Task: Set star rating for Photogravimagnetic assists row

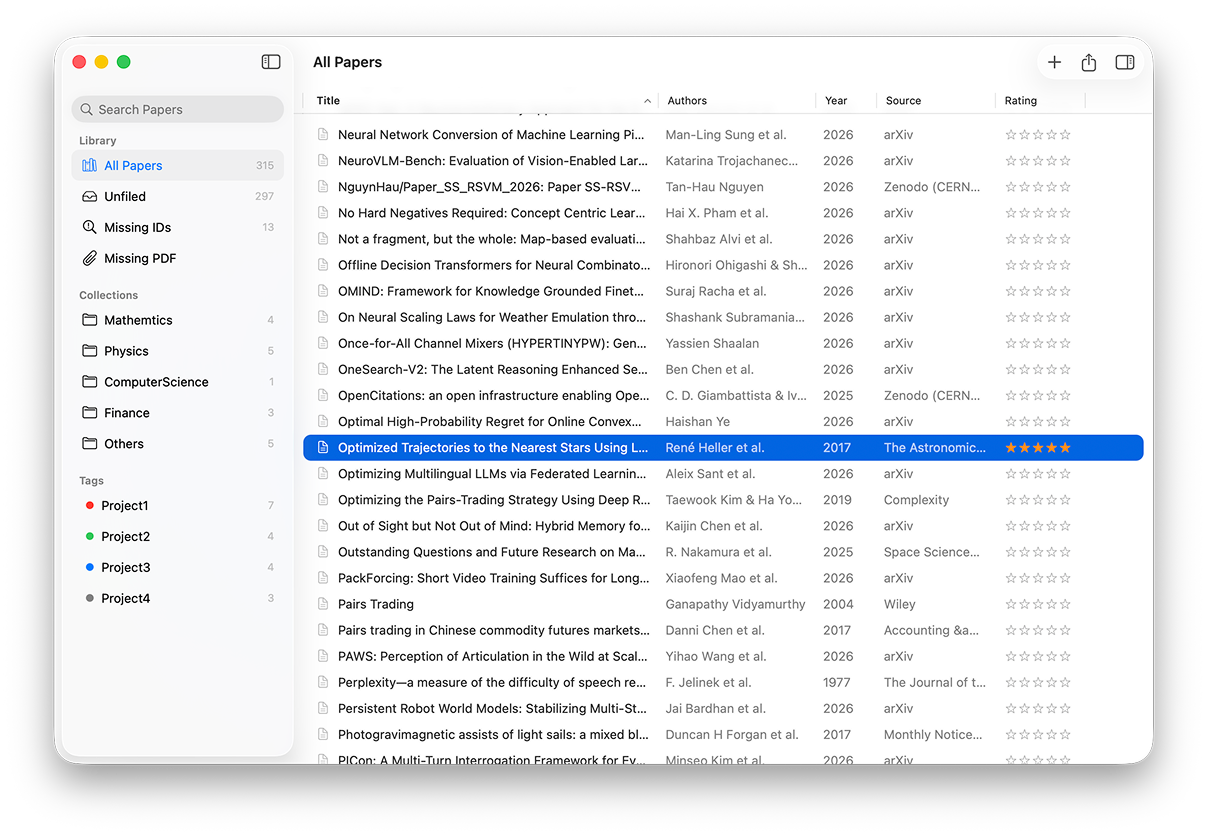Action: click(x=1038, y=735)
